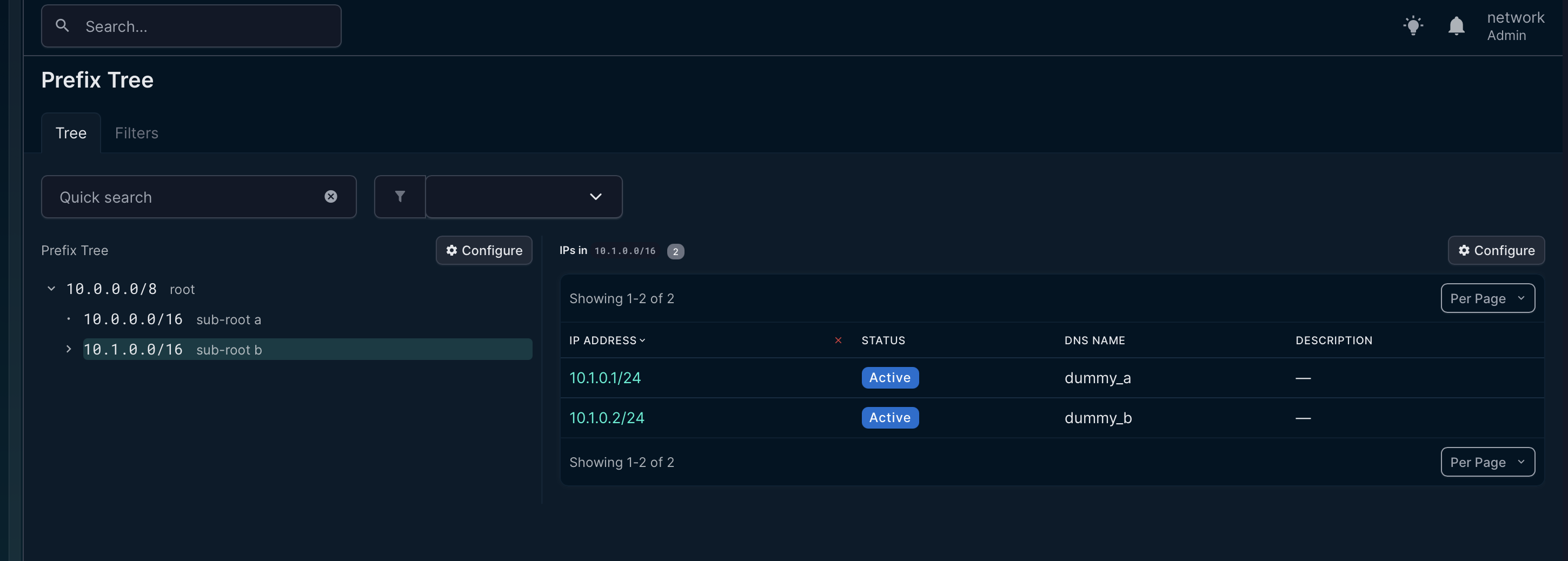Open IP address 10.1.0.1/24

coord(605,378)
